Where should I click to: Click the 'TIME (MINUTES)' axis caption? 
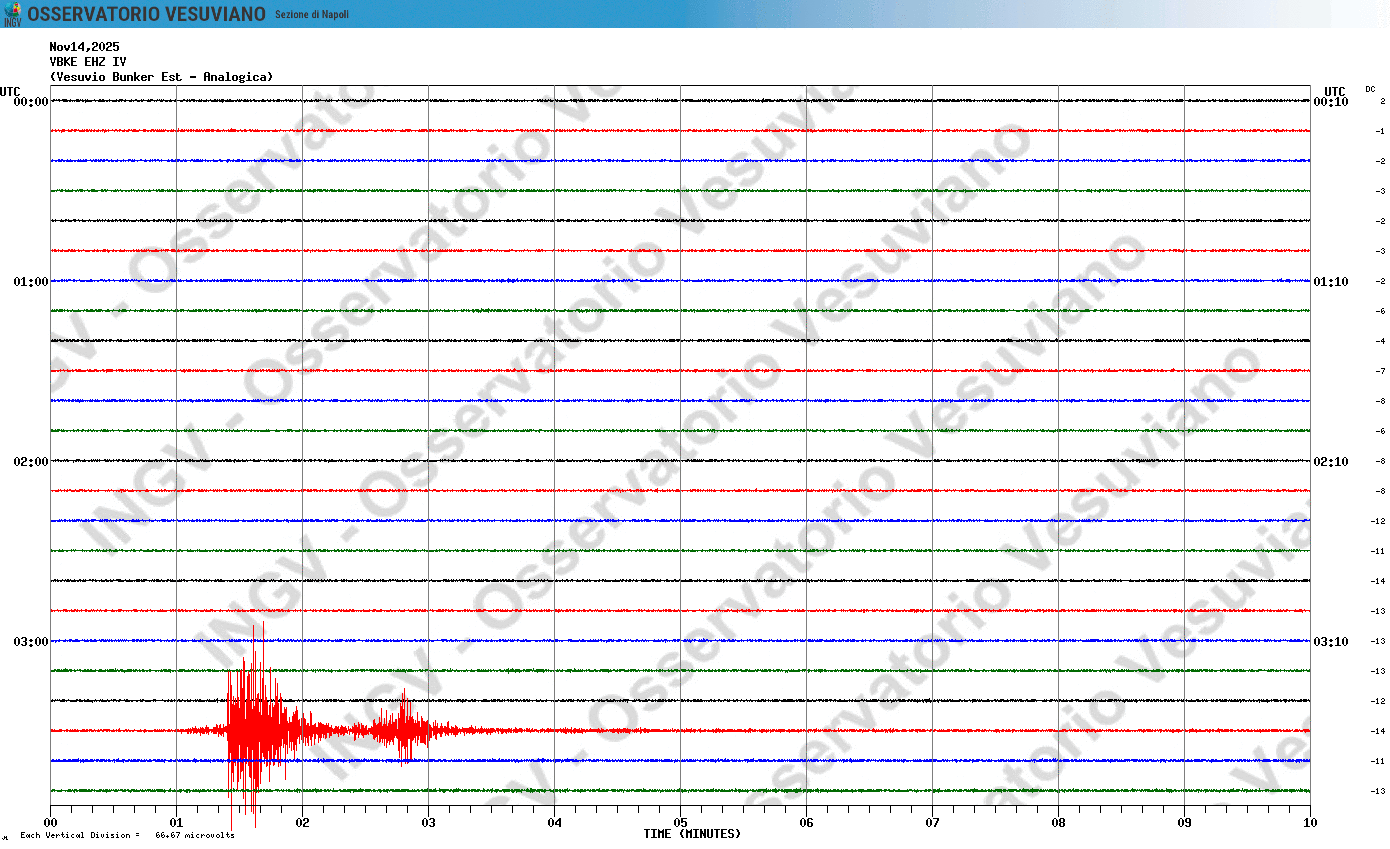694,832
